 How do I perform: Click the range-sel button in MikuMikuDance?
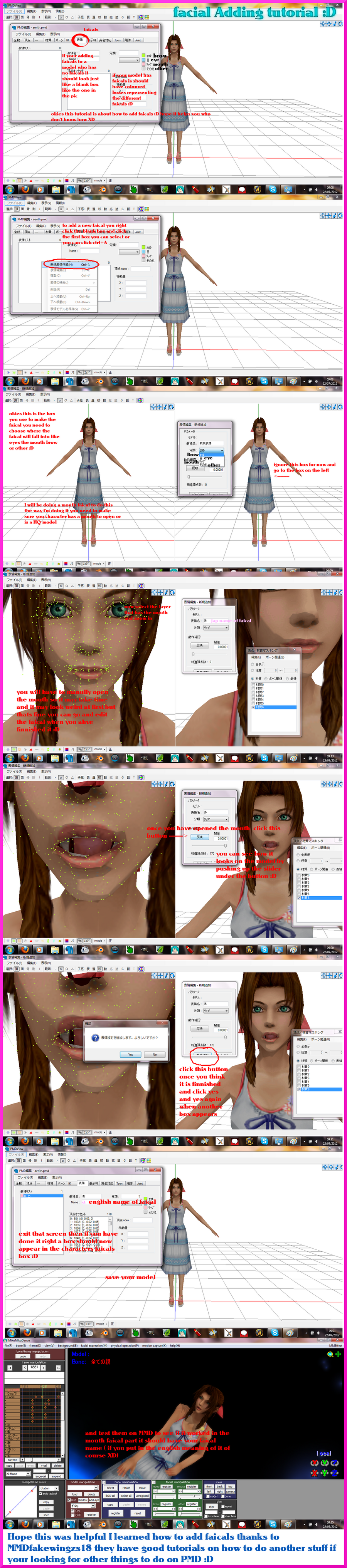pyautogui.click(x=40, y=1476)
